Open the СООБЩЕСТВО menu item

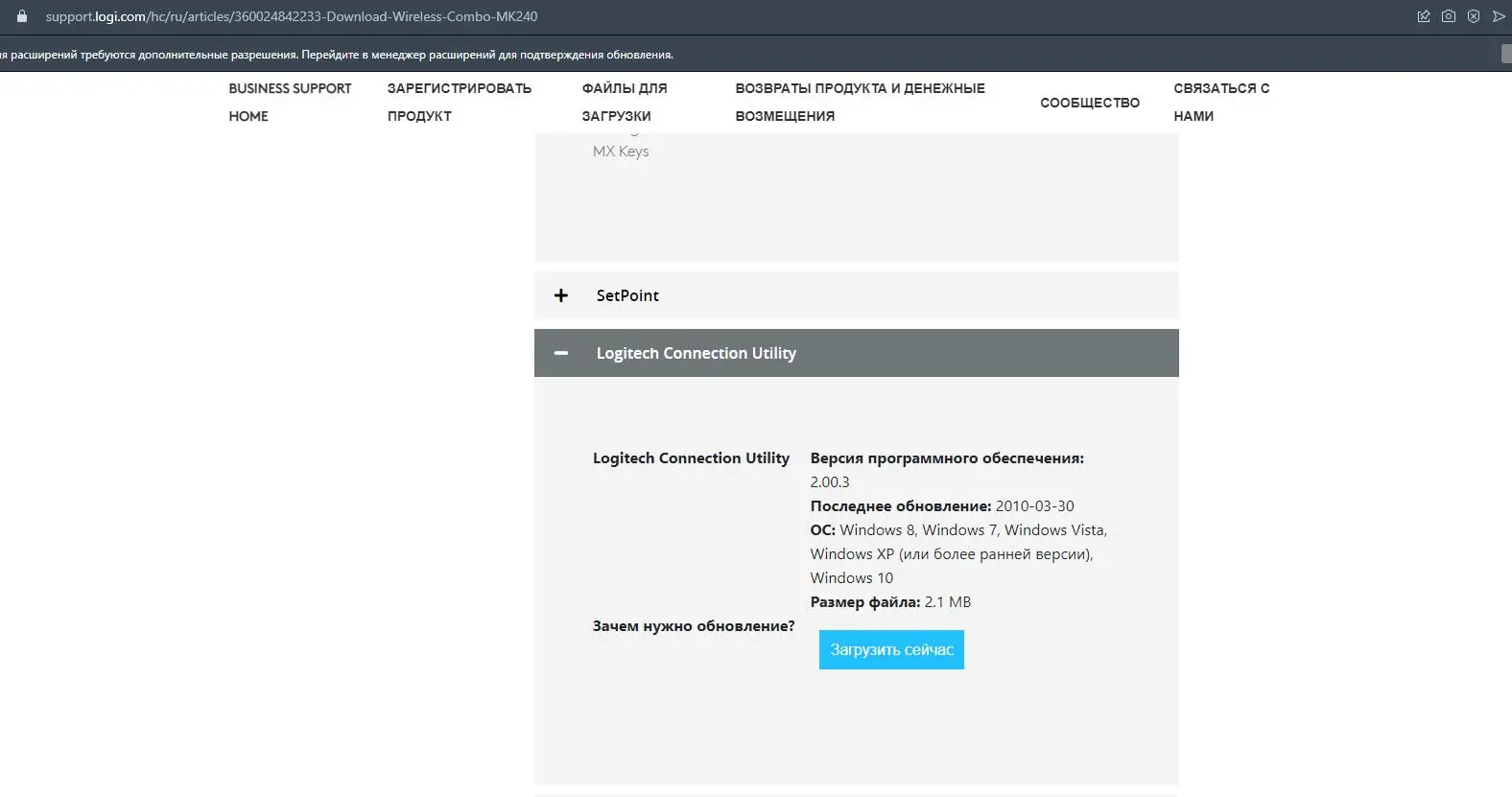point(1090,103)
